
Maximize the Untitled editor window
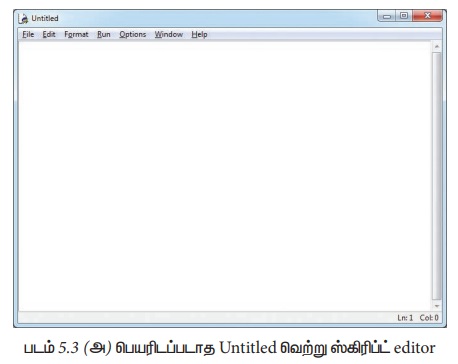(404, 16)
